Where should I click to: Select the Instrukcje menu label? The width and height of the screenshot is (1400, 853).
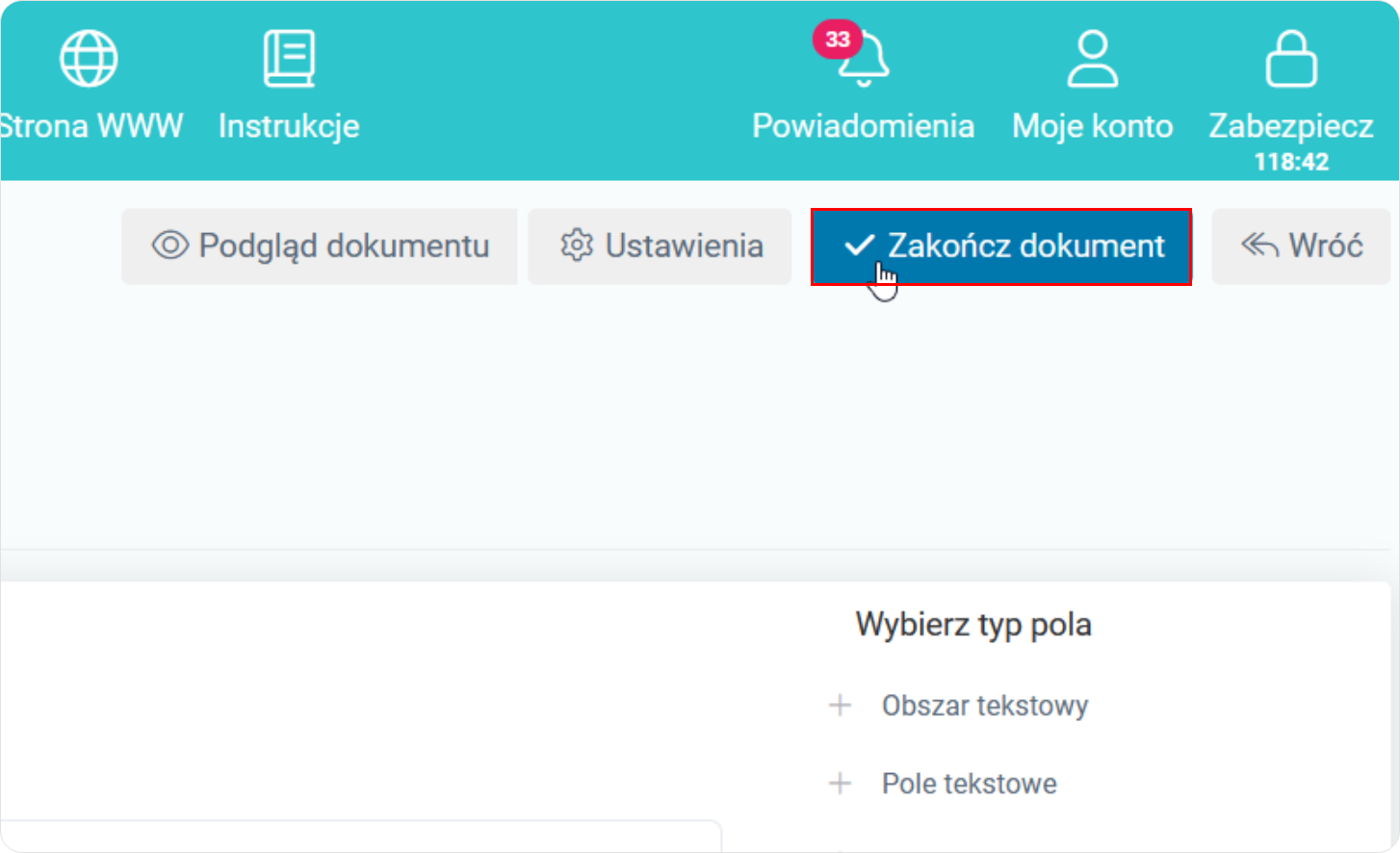click(x=289, y=126)
